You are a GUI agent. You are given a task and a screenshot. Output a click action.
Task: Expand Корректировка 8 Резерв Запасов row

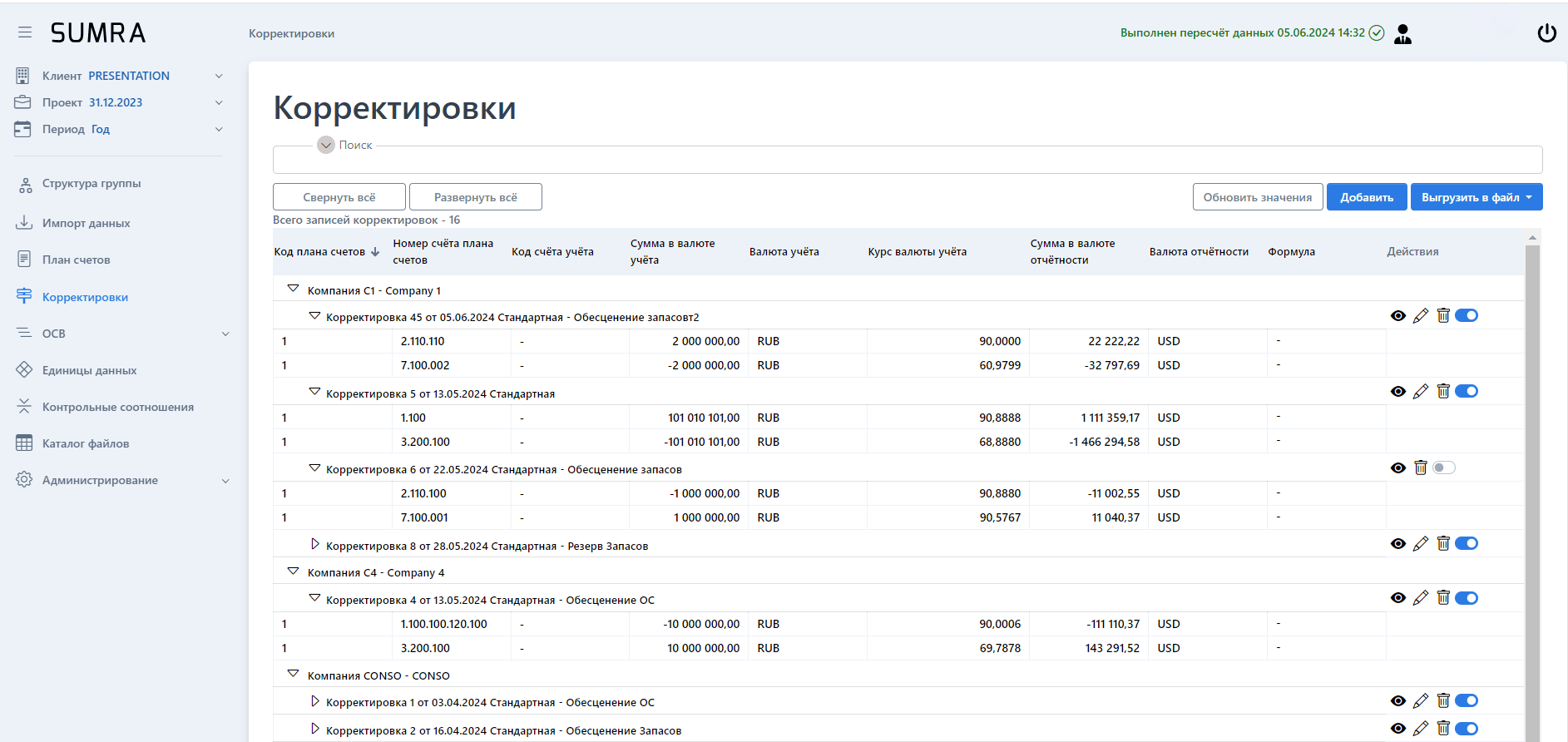pyautogui.click(x=315, y=544)
